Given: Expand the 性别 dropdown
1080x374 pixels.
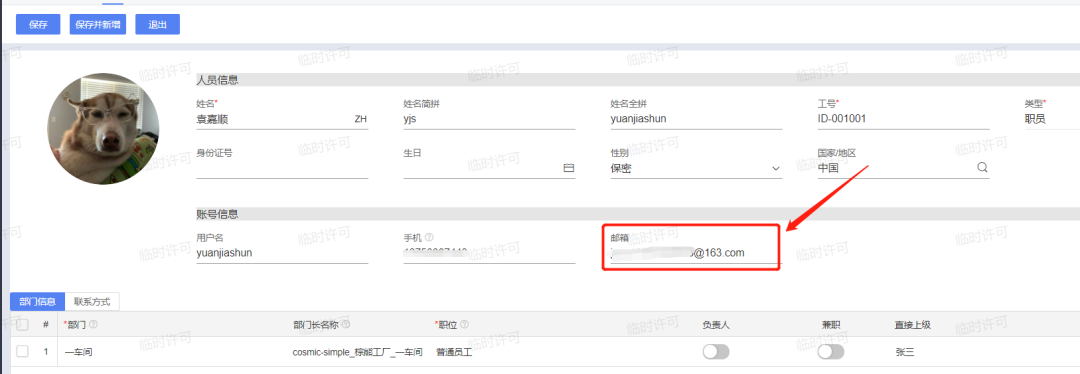Looking at the screenshot, I should coord(776,168).
